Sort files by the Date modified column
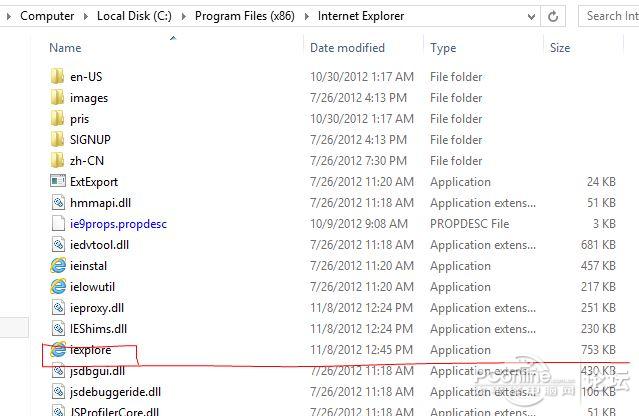 click(347, 48)
